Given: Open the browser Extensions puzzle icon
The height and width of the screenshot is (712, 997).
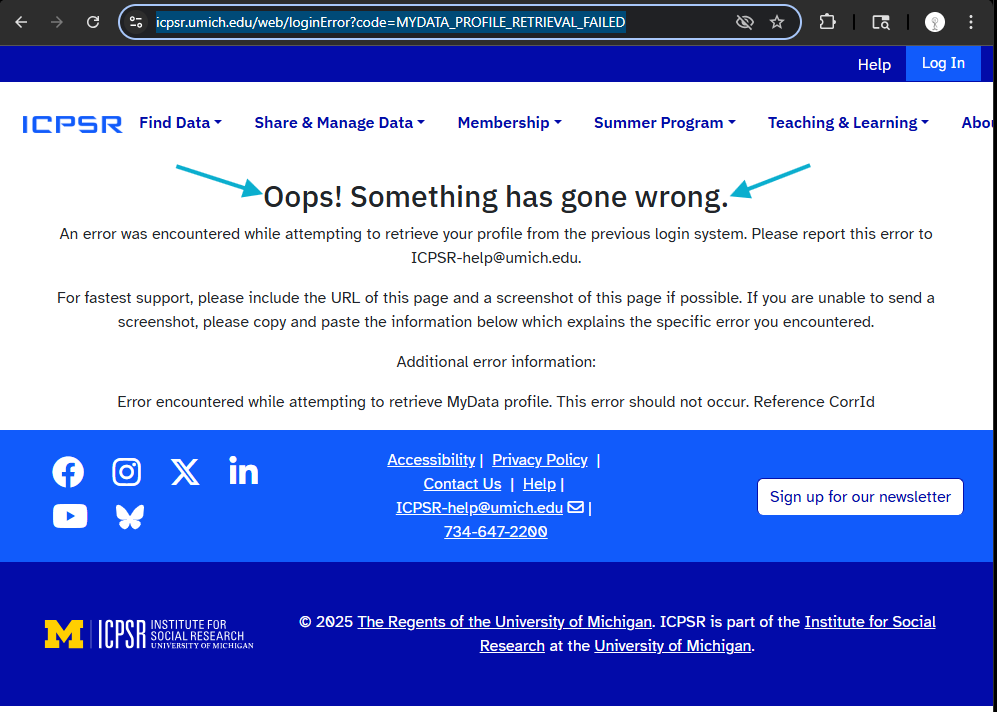Looking at the screenshot, I should [827, 22].
